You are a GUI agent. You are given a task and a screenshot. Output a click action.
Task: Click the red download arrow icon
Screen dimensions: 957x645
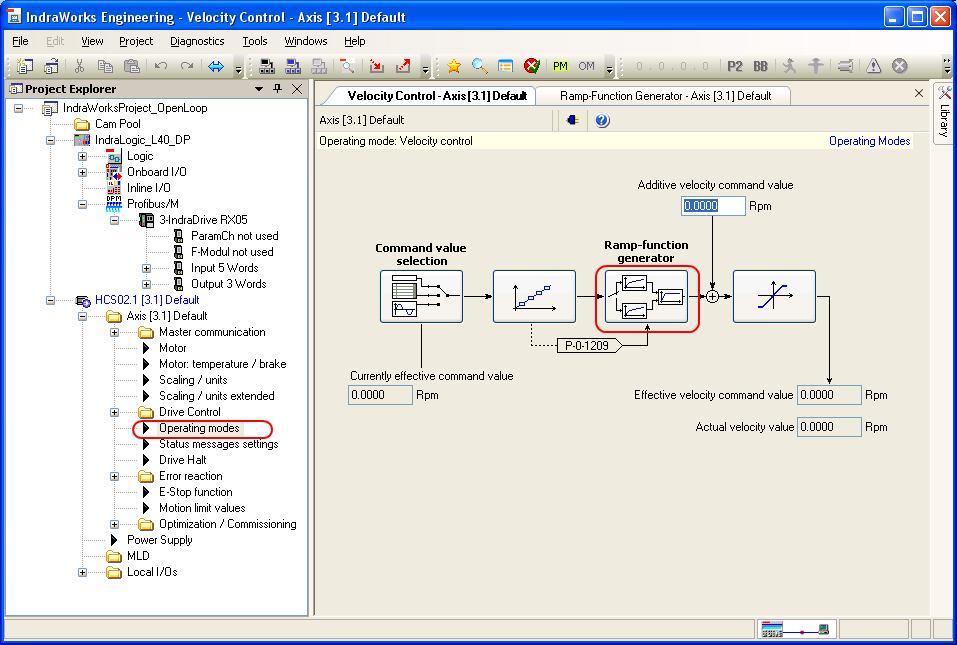(377, 66)
